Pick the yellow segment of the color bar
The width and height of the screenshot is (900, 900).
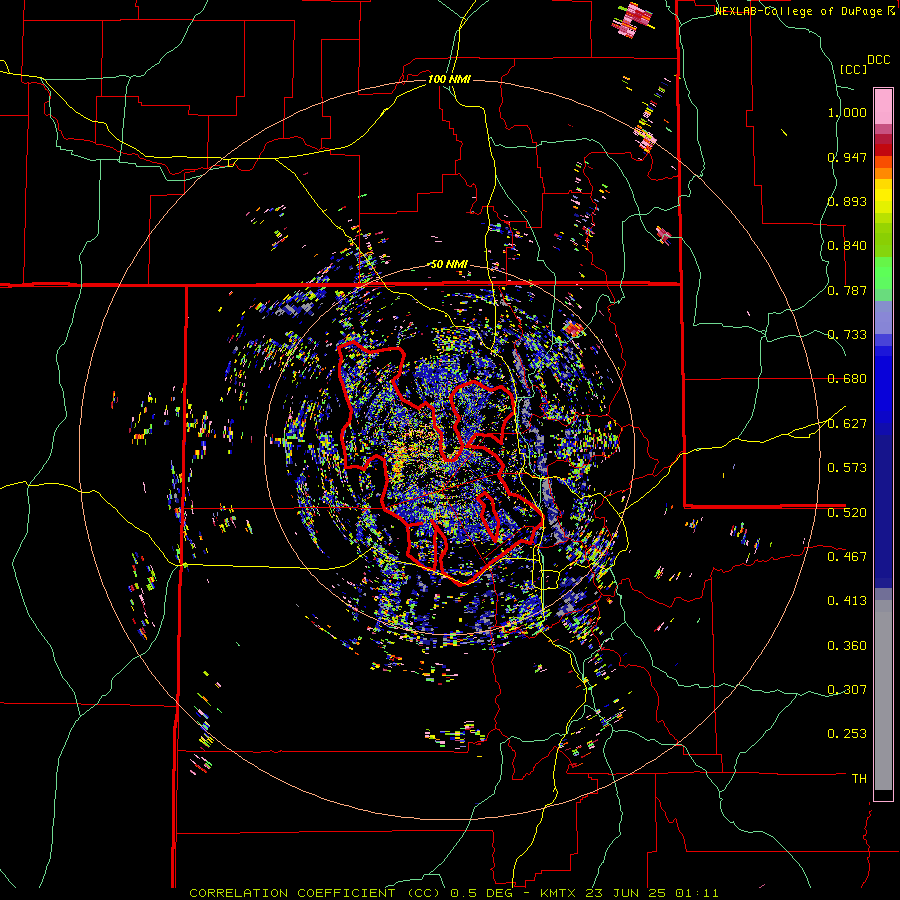pyautogui.click(x=883, y=197)
